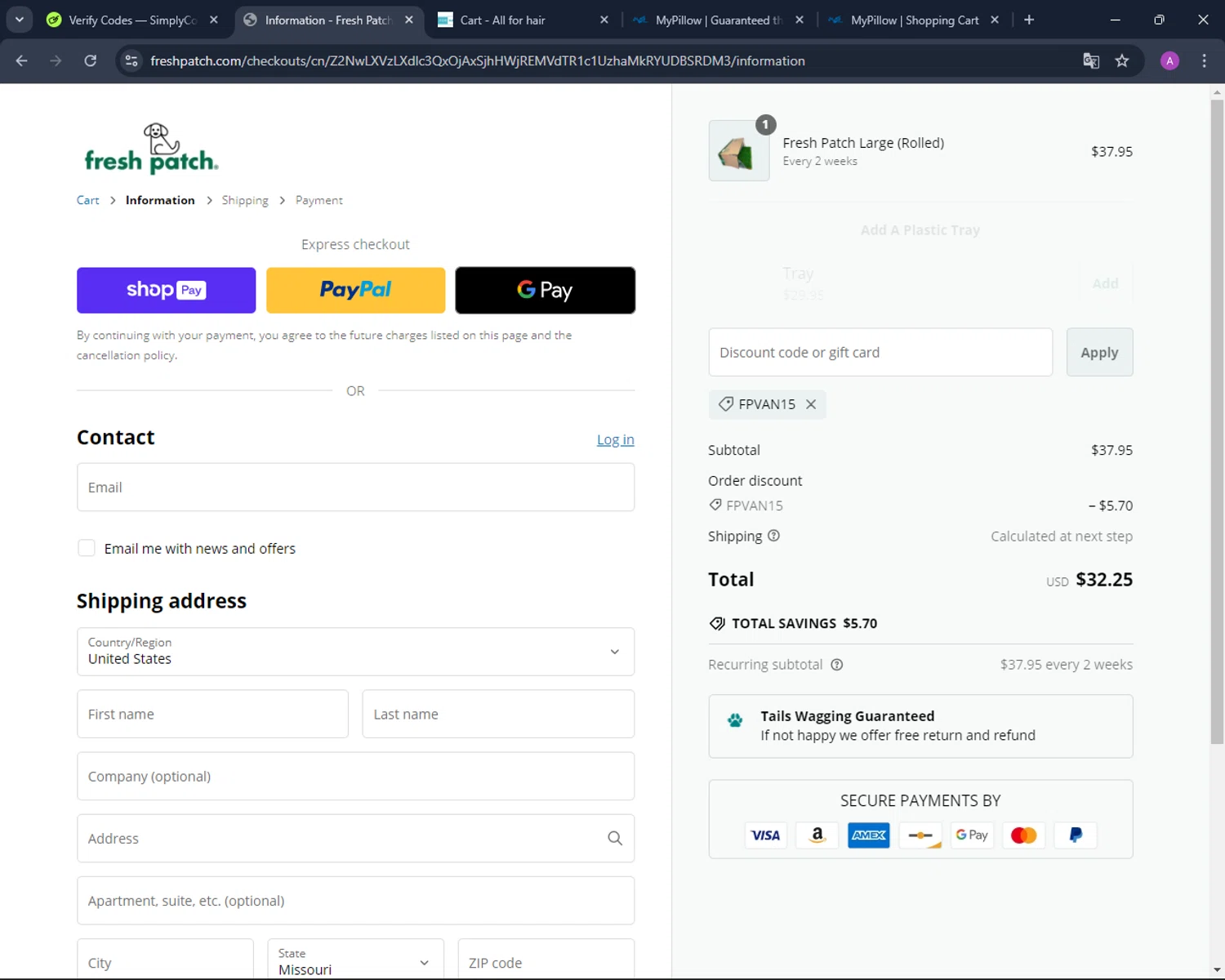This screenshot has width=1225, height=980.
Task: Open a new browser tab
Action: pos(1029,20)
